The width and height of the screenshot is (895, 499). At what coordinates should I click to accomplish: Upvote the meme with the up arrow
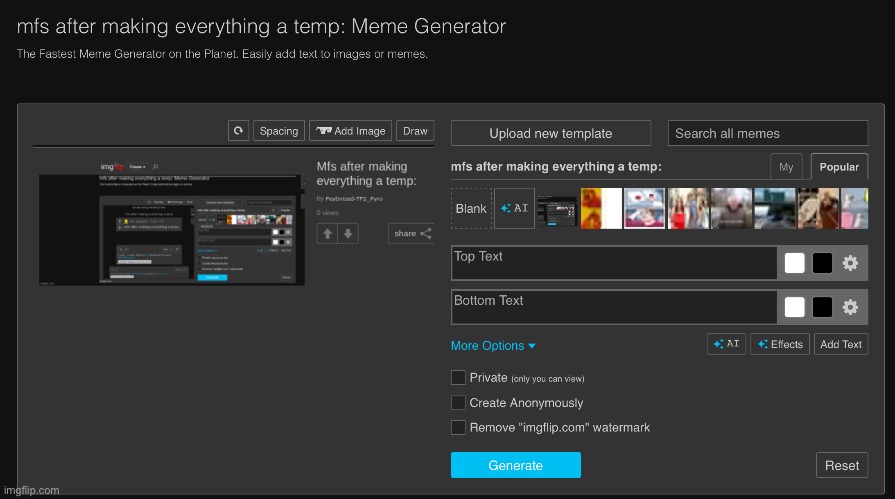pos(327,234)
